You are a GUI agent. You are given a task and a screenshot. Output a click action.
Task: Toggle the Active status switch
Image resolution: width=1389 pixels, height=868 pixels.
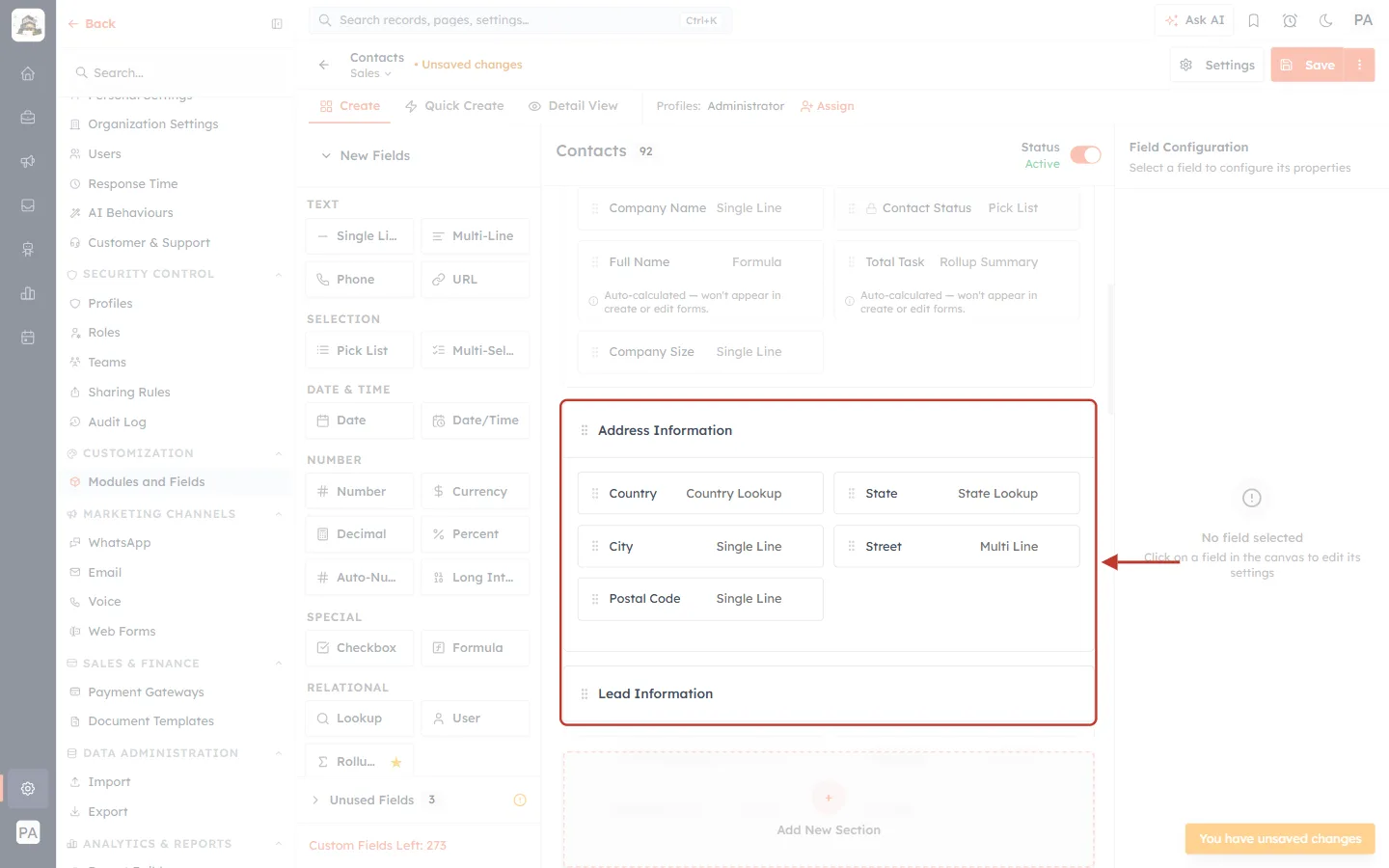click(1086, 155)
